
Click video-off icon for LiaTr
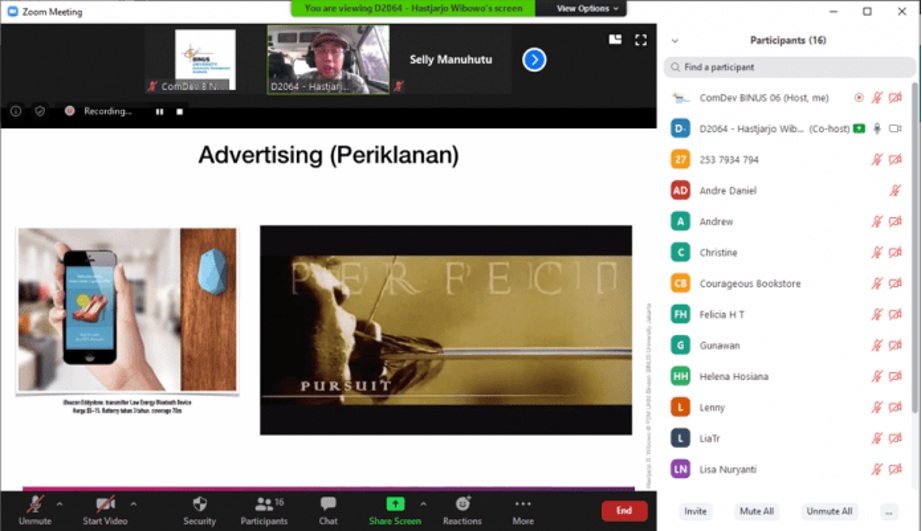(x=895, y=438)
